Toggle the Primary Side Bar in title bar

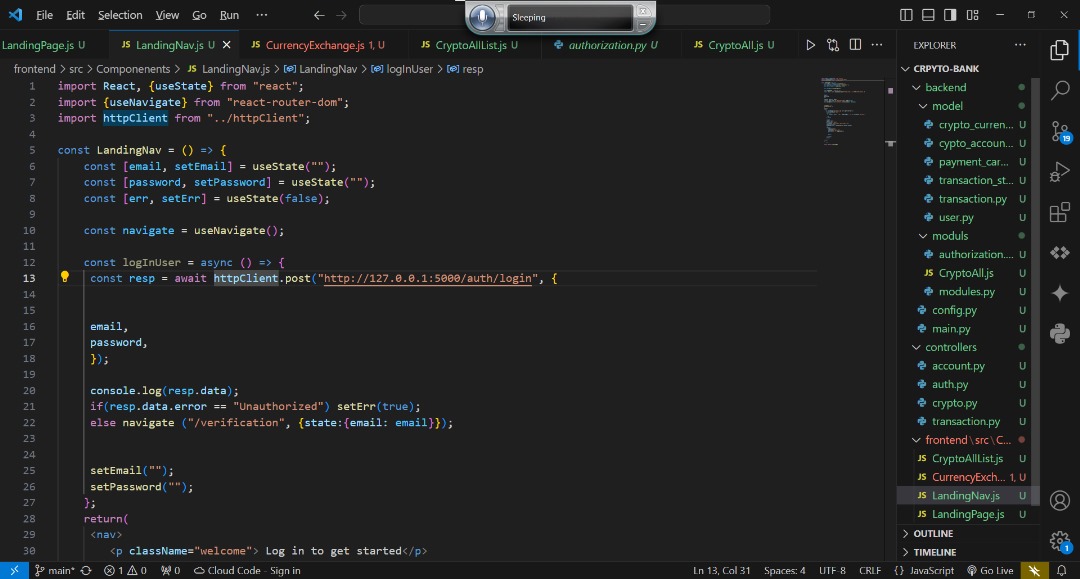(x=906, y=15)
